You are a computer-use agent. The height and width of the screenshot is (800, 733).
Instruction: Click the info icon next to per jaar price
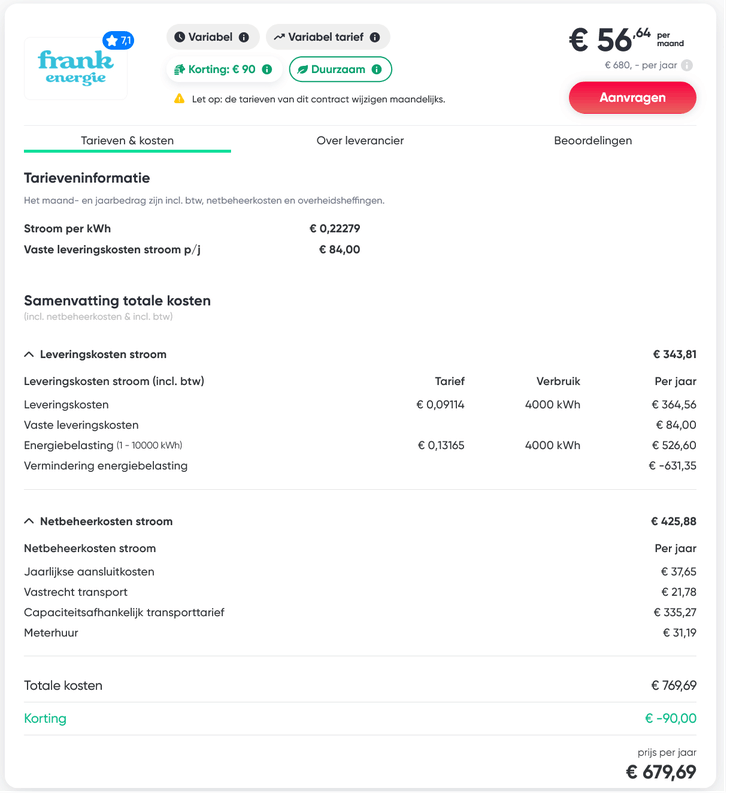(687, 65)
